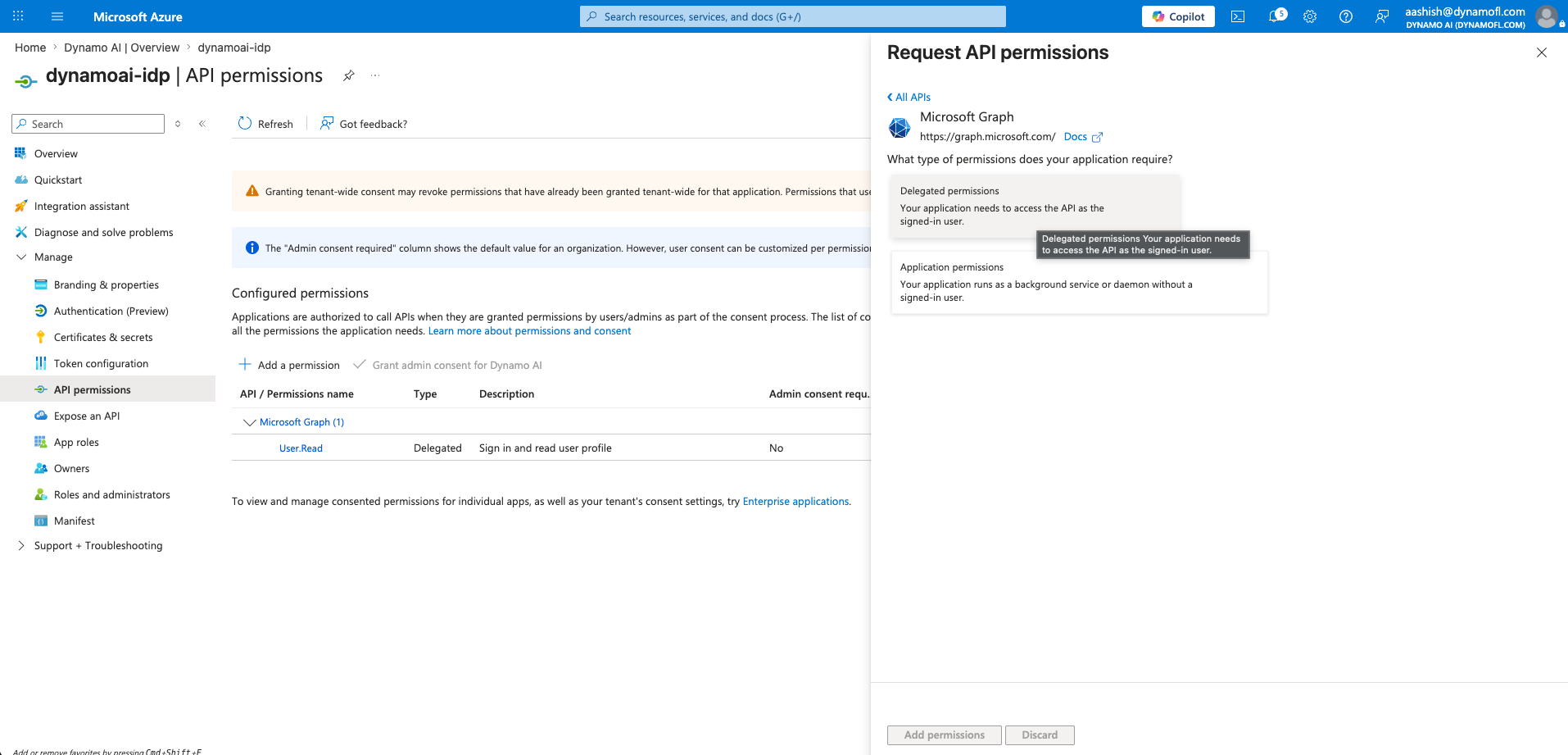Click the orange warning triangle icon
This screenshot has height=755, width=1568.
pyautogui.click(x=252, y=191)
